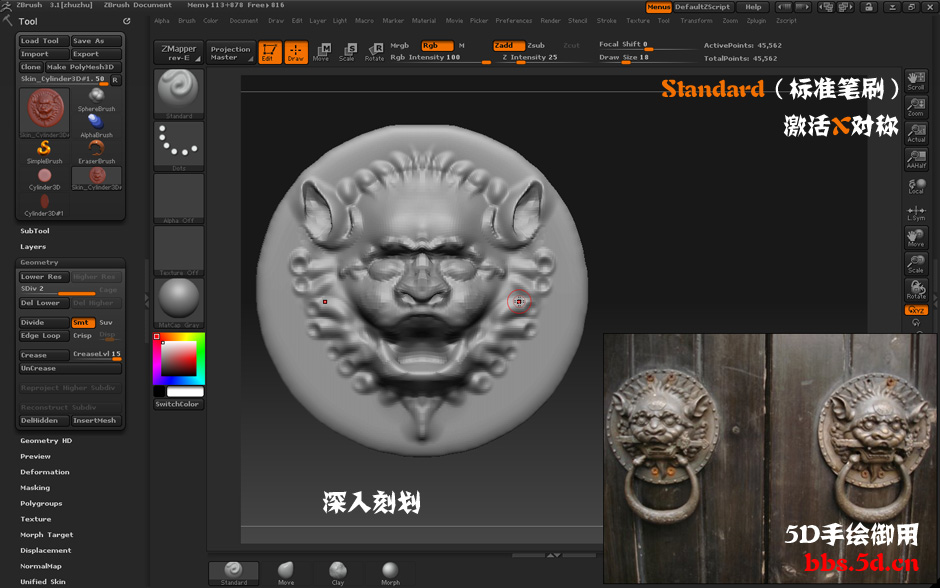Pick a color in the color picker square

(x=179, y=358)
